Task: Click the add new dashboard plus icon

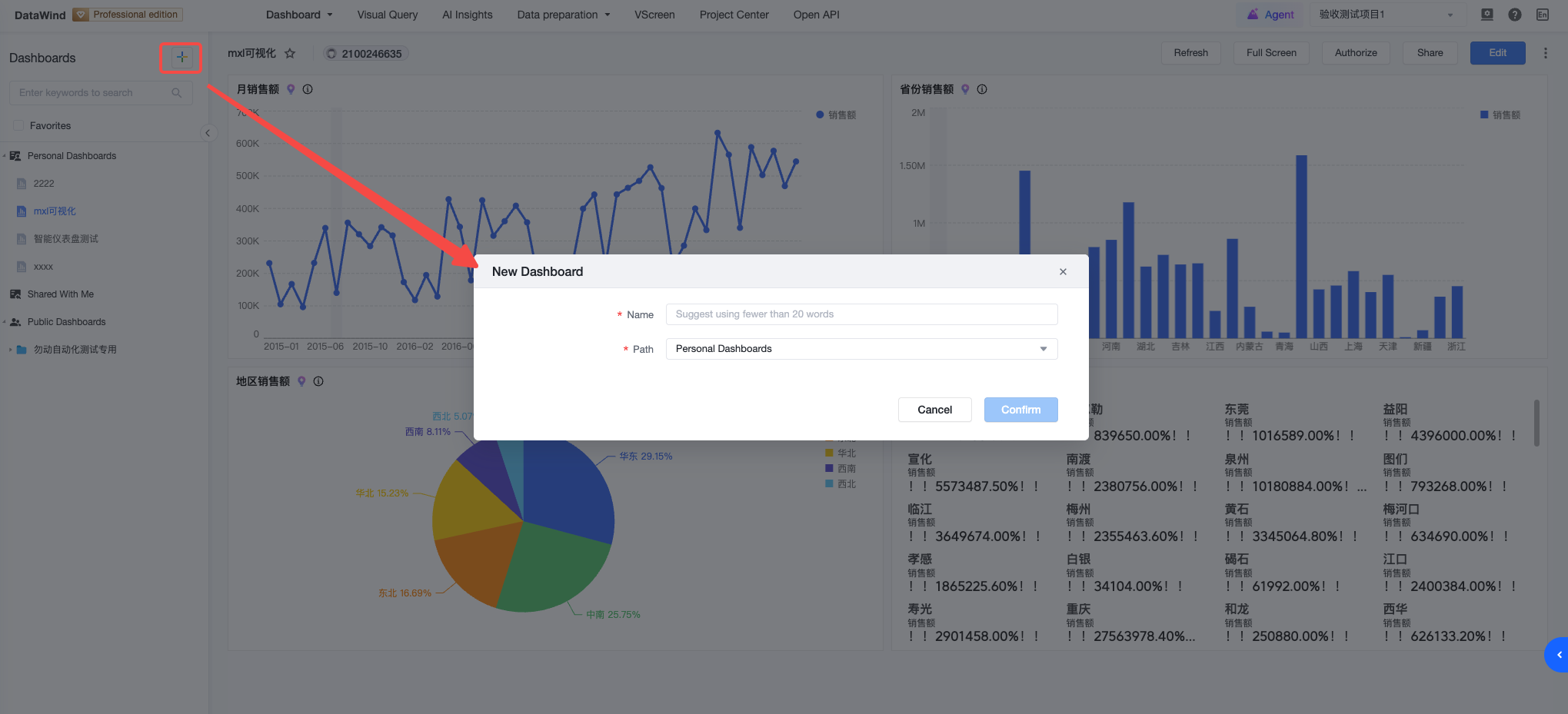Action: [181, 57]
